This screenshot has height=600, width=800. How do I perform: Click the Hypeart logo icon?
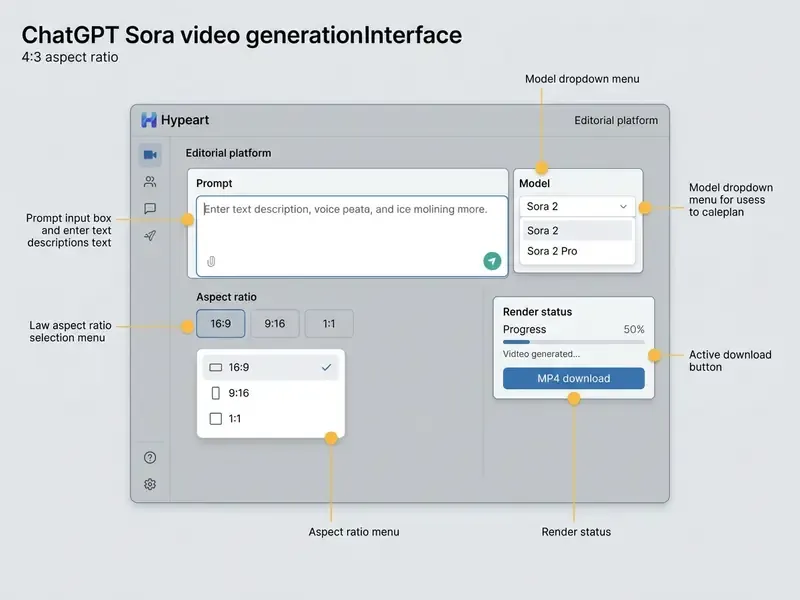pos(148,120)
